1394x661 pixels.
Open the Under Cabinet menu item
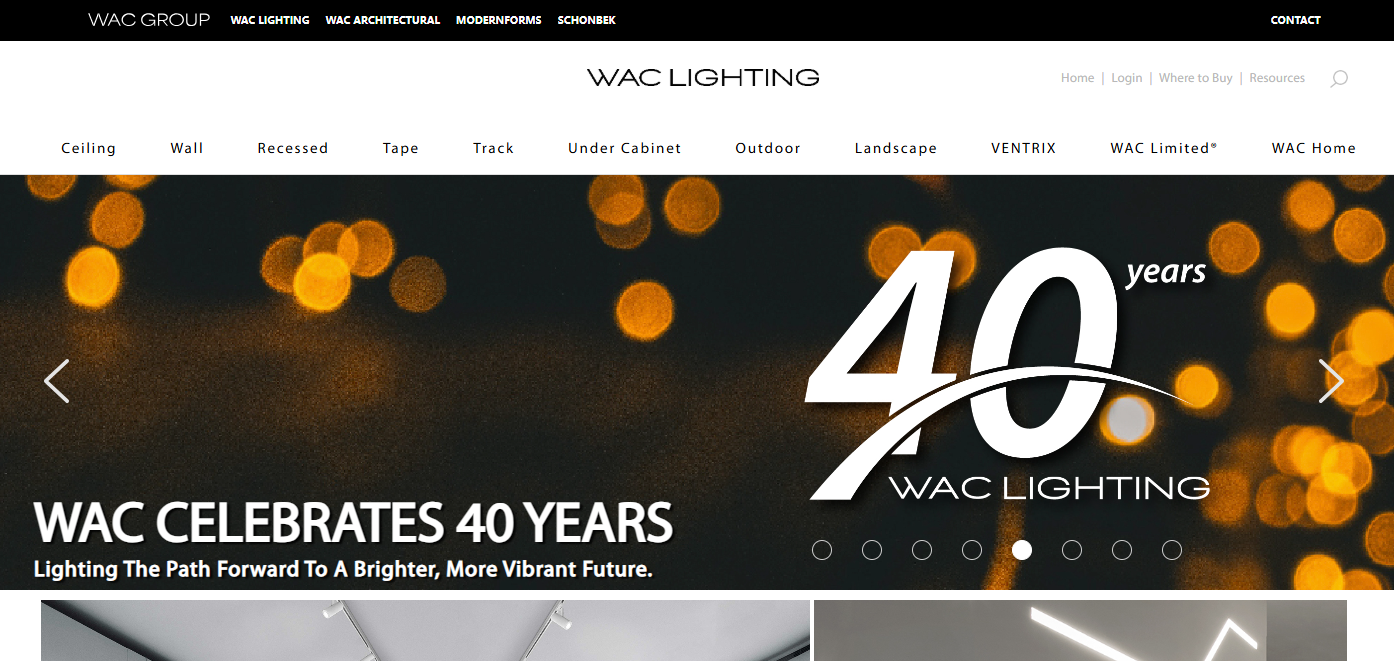tap(625, 148)
